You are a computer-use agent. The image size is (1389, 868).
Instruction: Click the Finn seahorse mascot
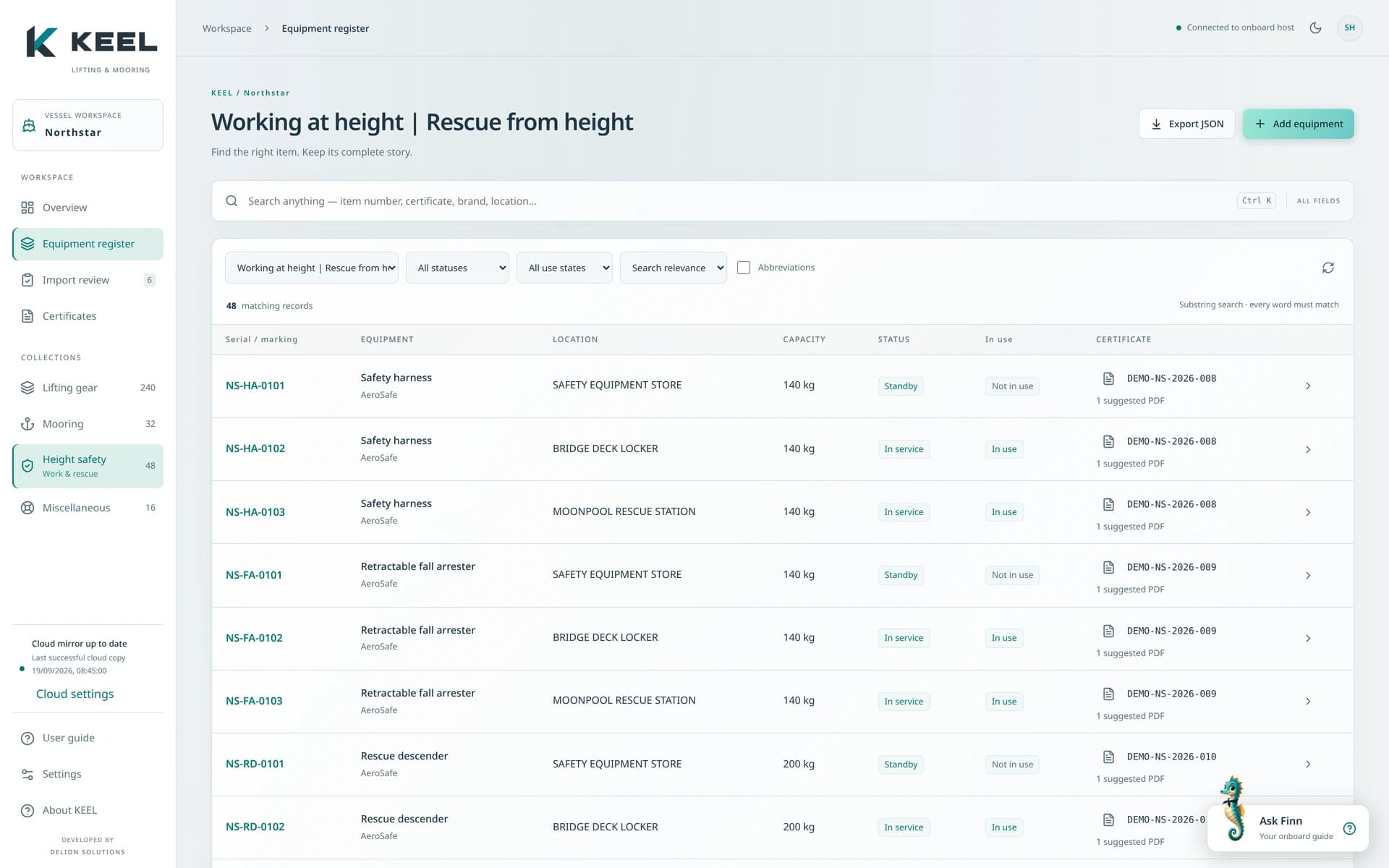(x=1233, y=809)
